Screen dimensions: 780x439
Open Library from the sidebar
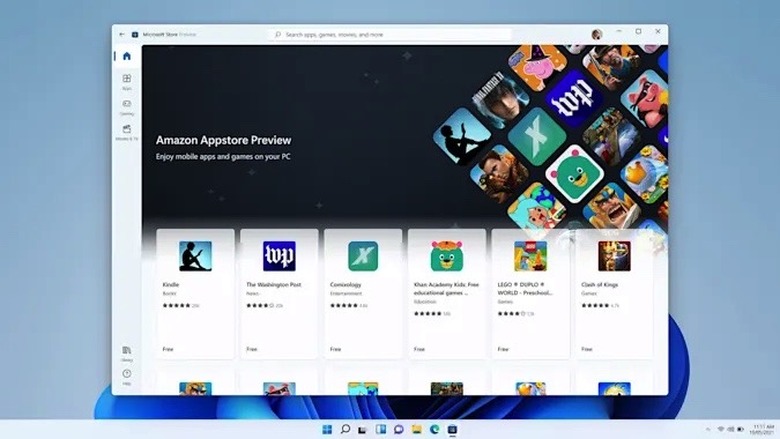[x=127, y=353]
